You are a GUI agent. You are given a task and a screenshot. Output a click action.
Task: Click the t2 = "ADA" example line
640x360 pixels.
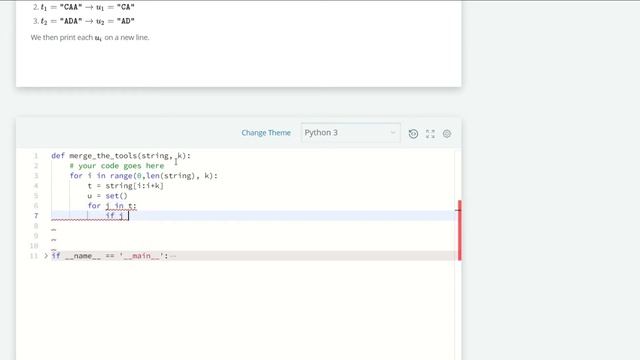[84, 21]
